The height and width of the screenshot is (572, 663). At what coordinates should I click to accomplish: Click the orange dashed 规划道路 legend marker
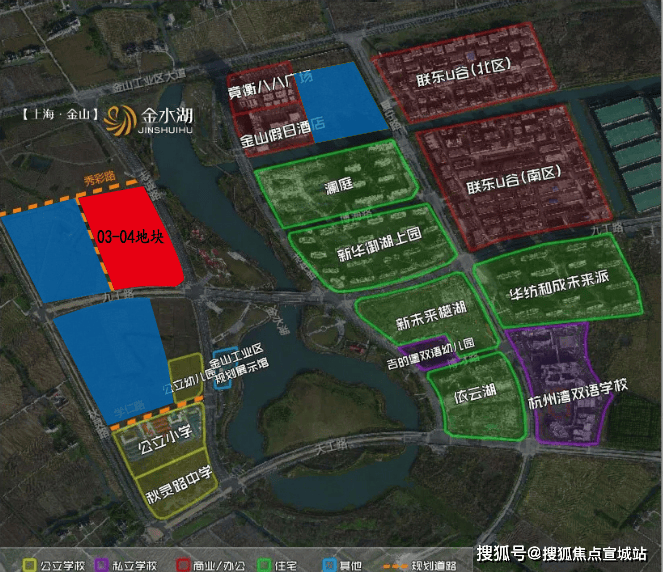tap(394, 566)
